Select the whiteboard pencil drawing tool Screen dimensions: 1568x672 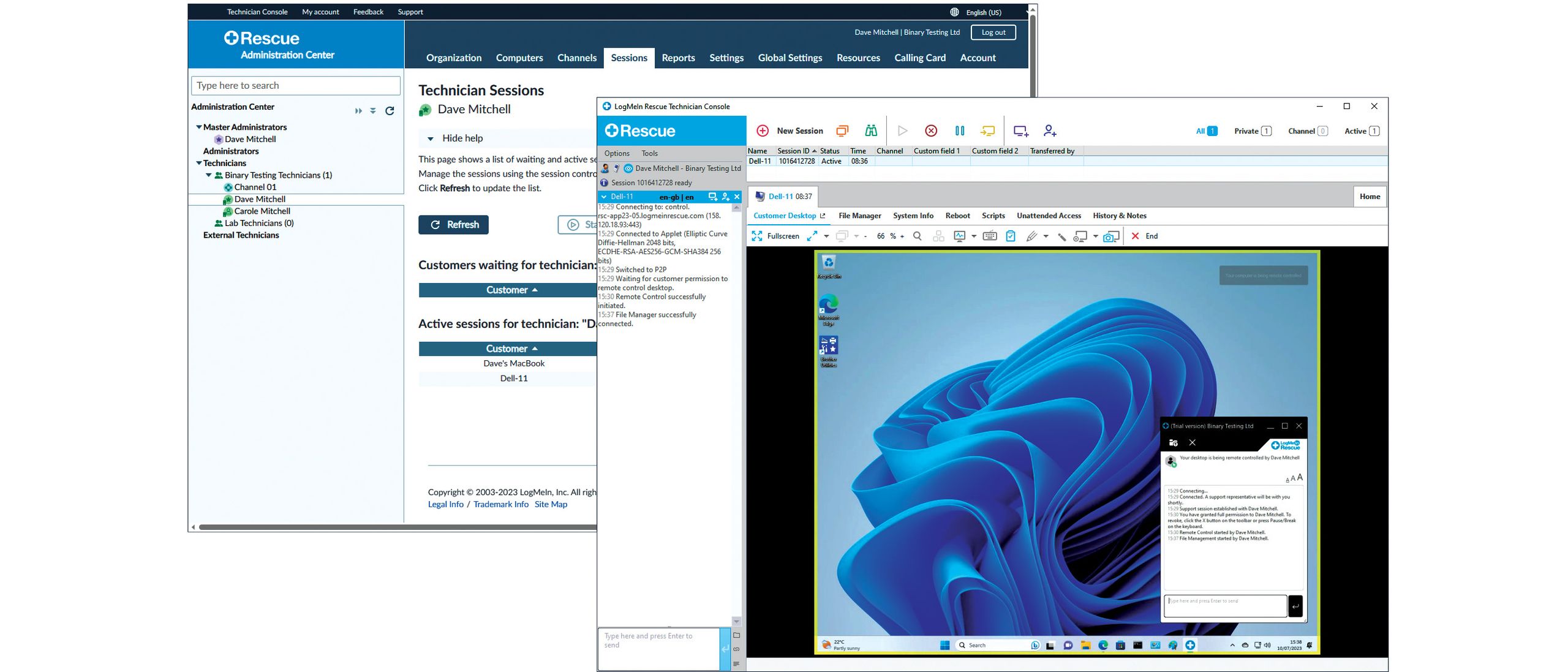(1031, 236)
